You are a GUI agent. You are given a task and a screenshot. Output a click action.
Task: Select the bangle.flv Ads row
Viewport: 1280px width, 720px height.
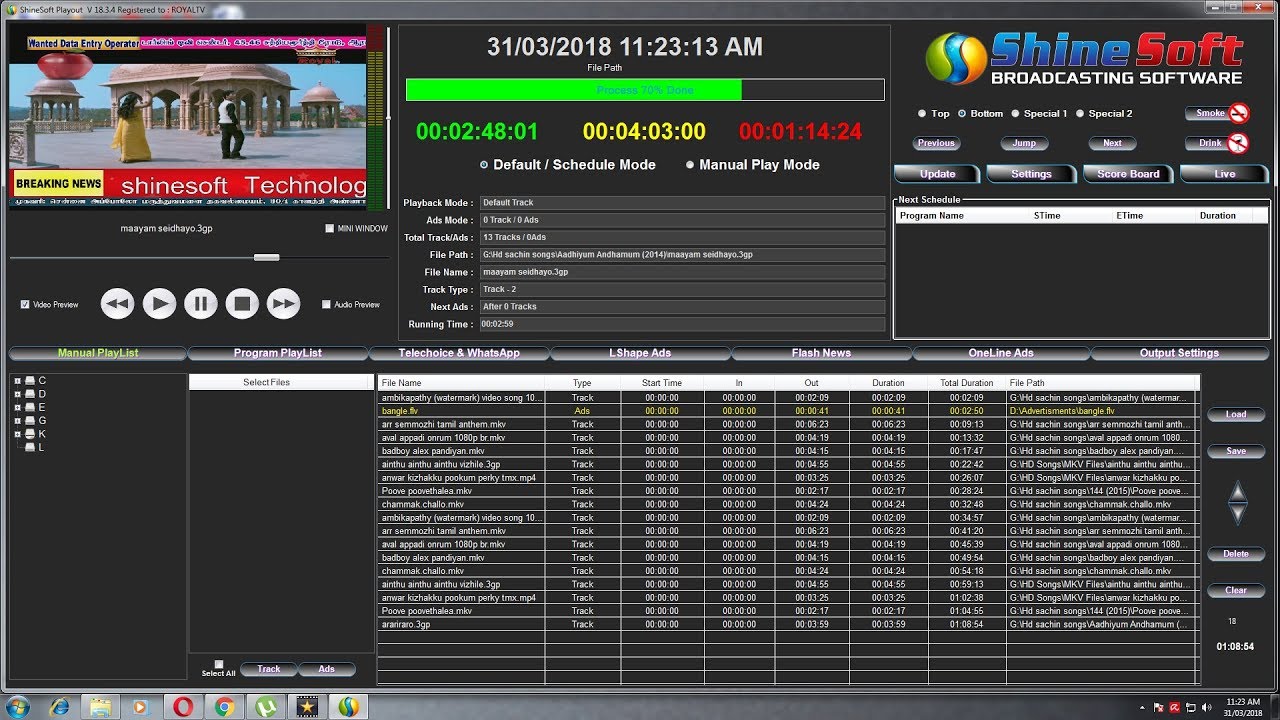click(x=788, y=411)
